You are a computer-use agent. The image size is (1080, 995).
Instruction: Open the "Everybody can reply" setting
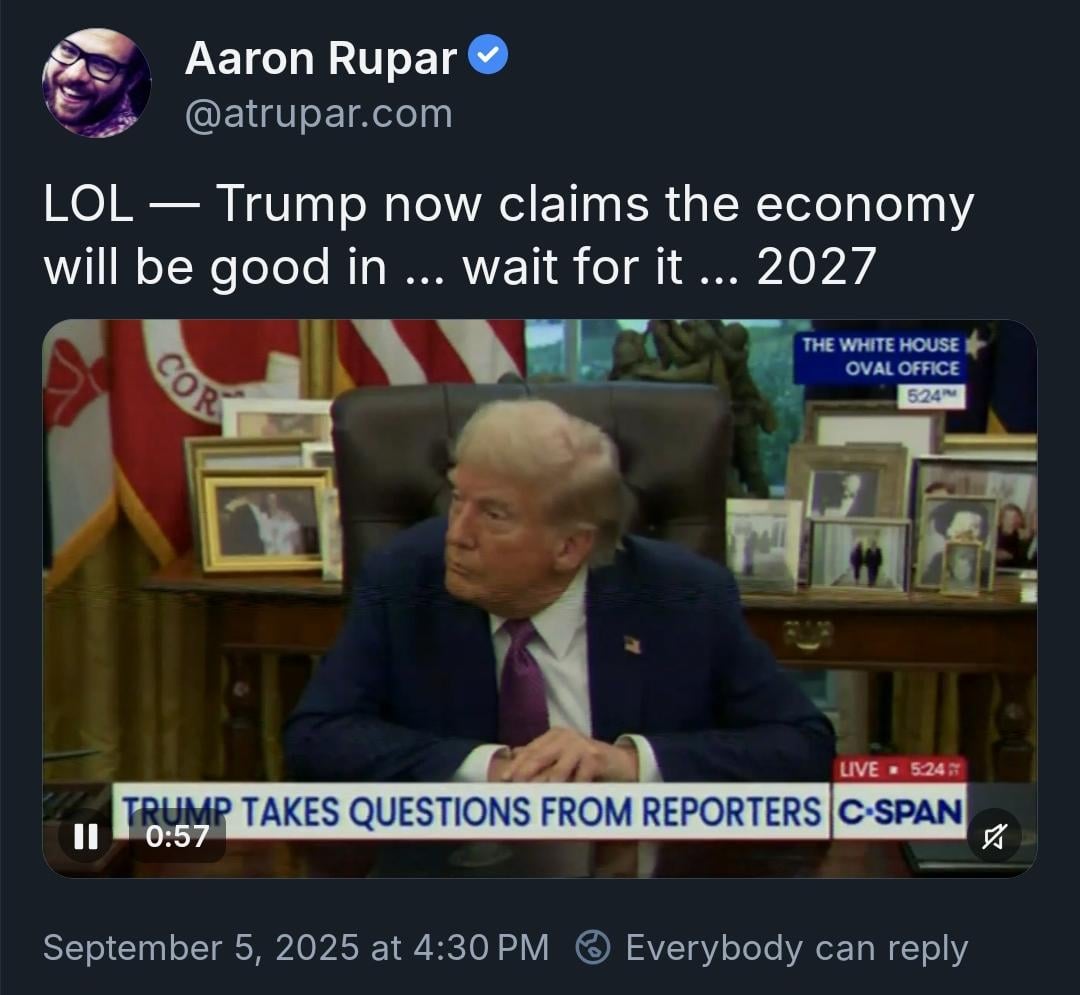click(797, 948)
